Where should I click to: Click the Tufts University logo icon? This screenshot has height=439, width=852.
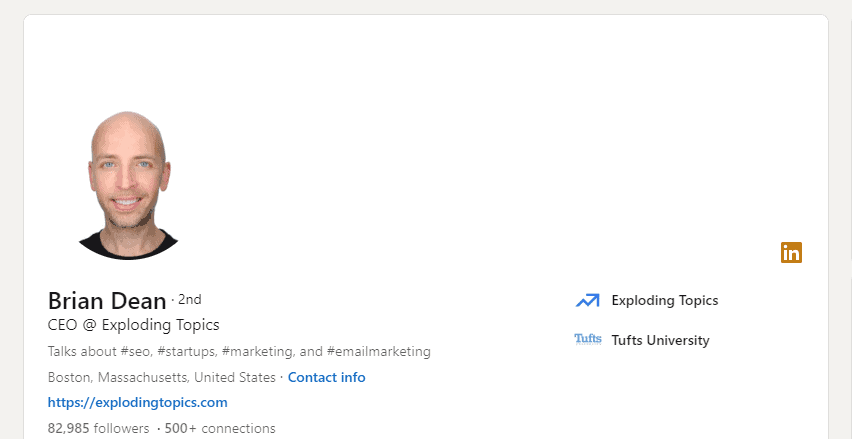point(588,340)
